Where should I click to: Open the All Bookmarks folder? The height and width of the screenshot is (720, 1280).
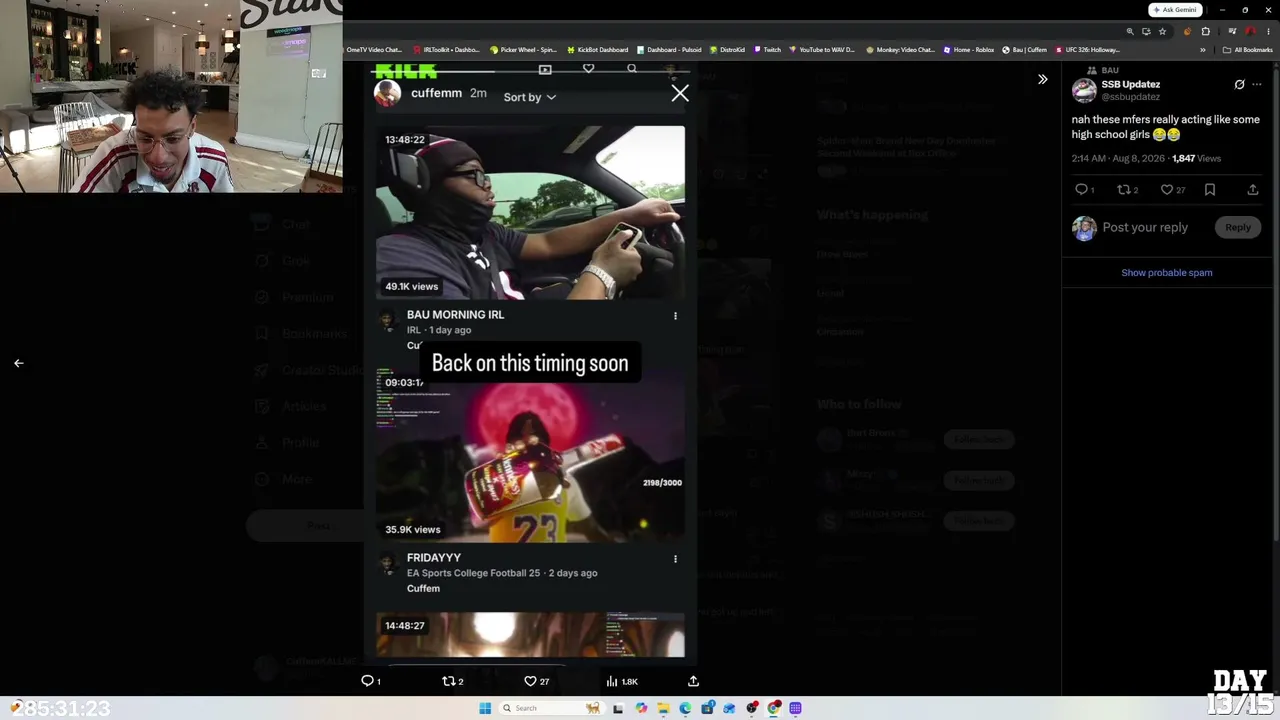tap(1248, 49)
